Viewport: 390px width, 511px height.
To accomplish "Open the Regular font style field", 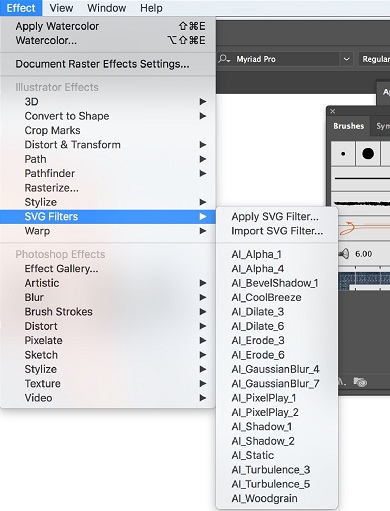I will (x=374, y=59).
